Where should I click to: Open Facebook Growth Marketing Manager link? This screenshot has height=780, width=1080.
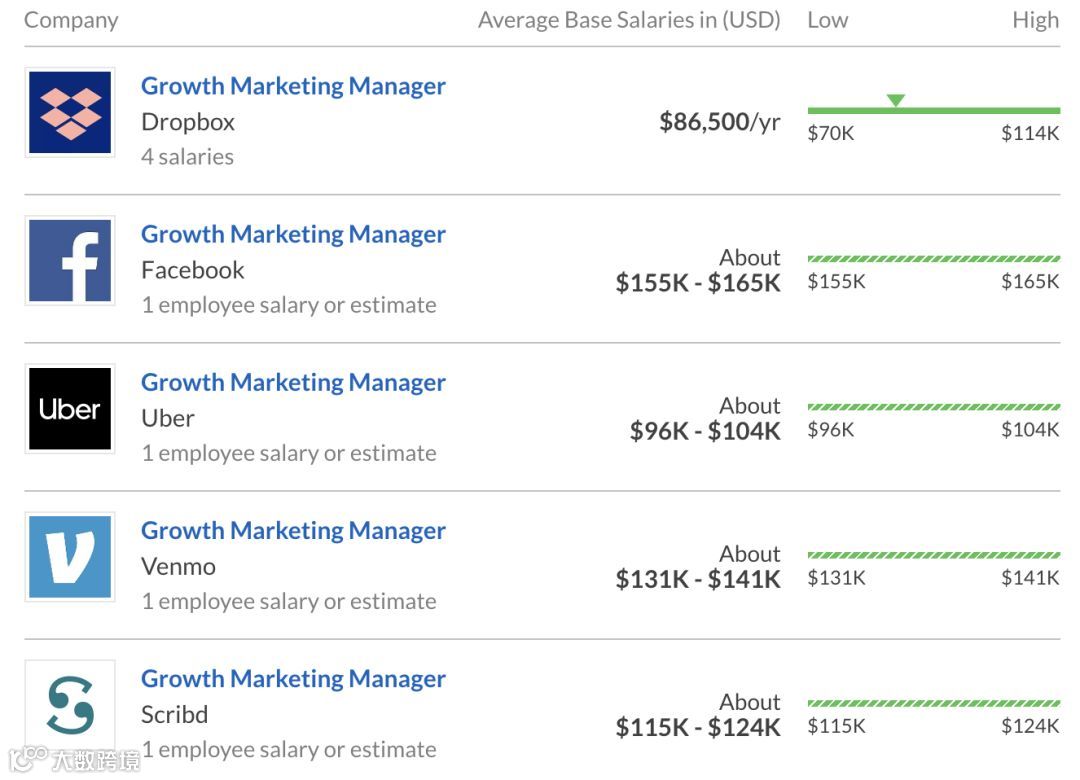pyautogui.click(x=293, y=234)
